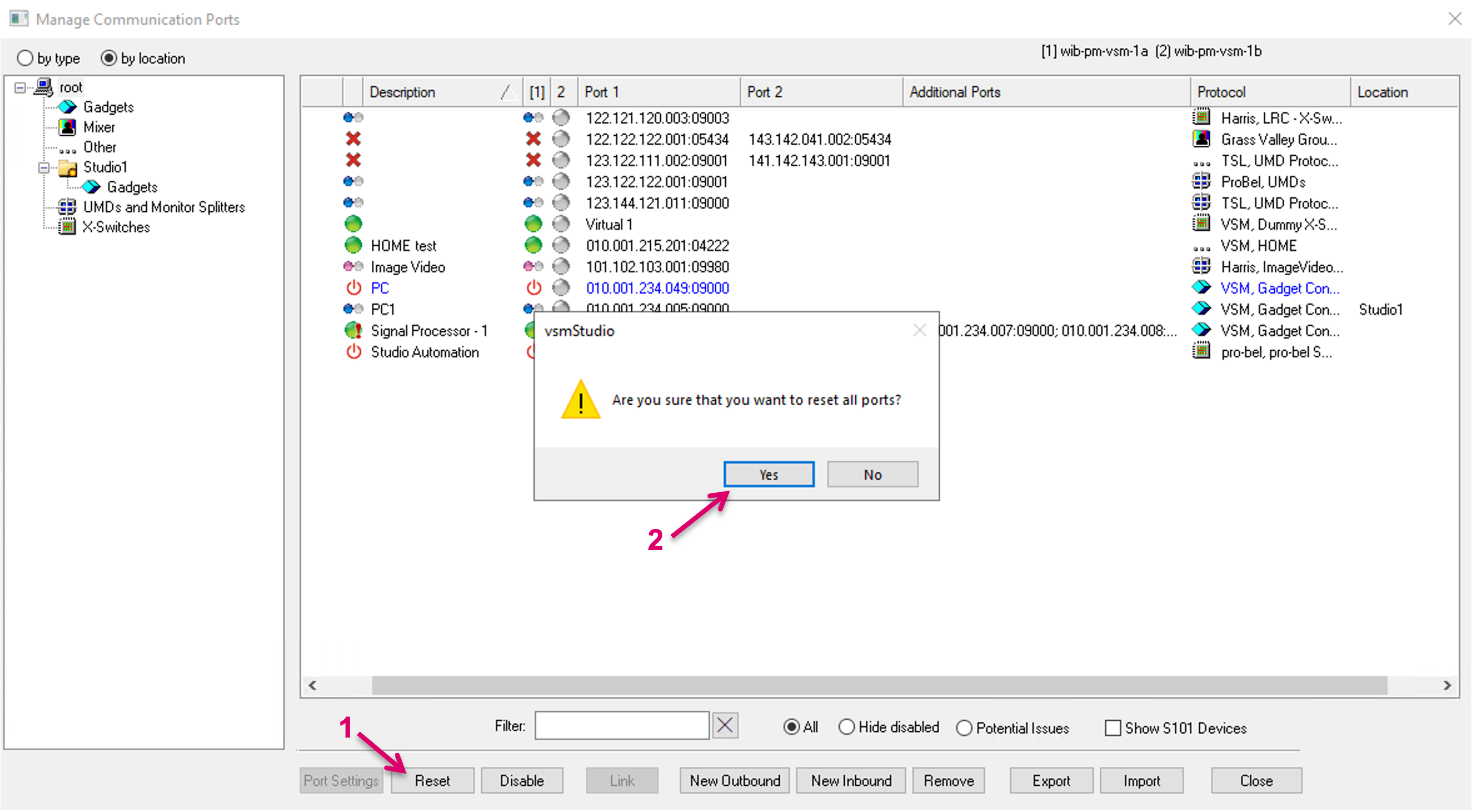Clear filter with the X icon
The image size is (1473, 812).
coord(725,726)
